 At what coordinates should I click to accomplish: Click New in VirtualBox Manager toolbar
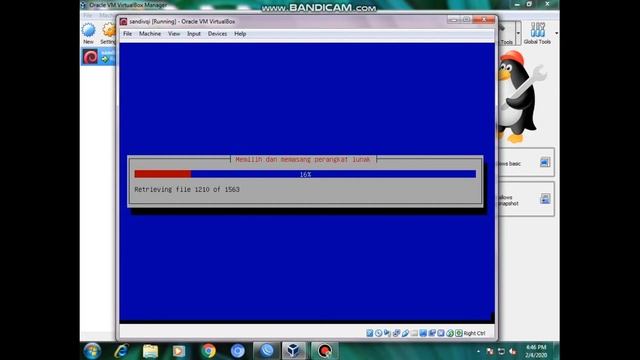click(88, 33)
